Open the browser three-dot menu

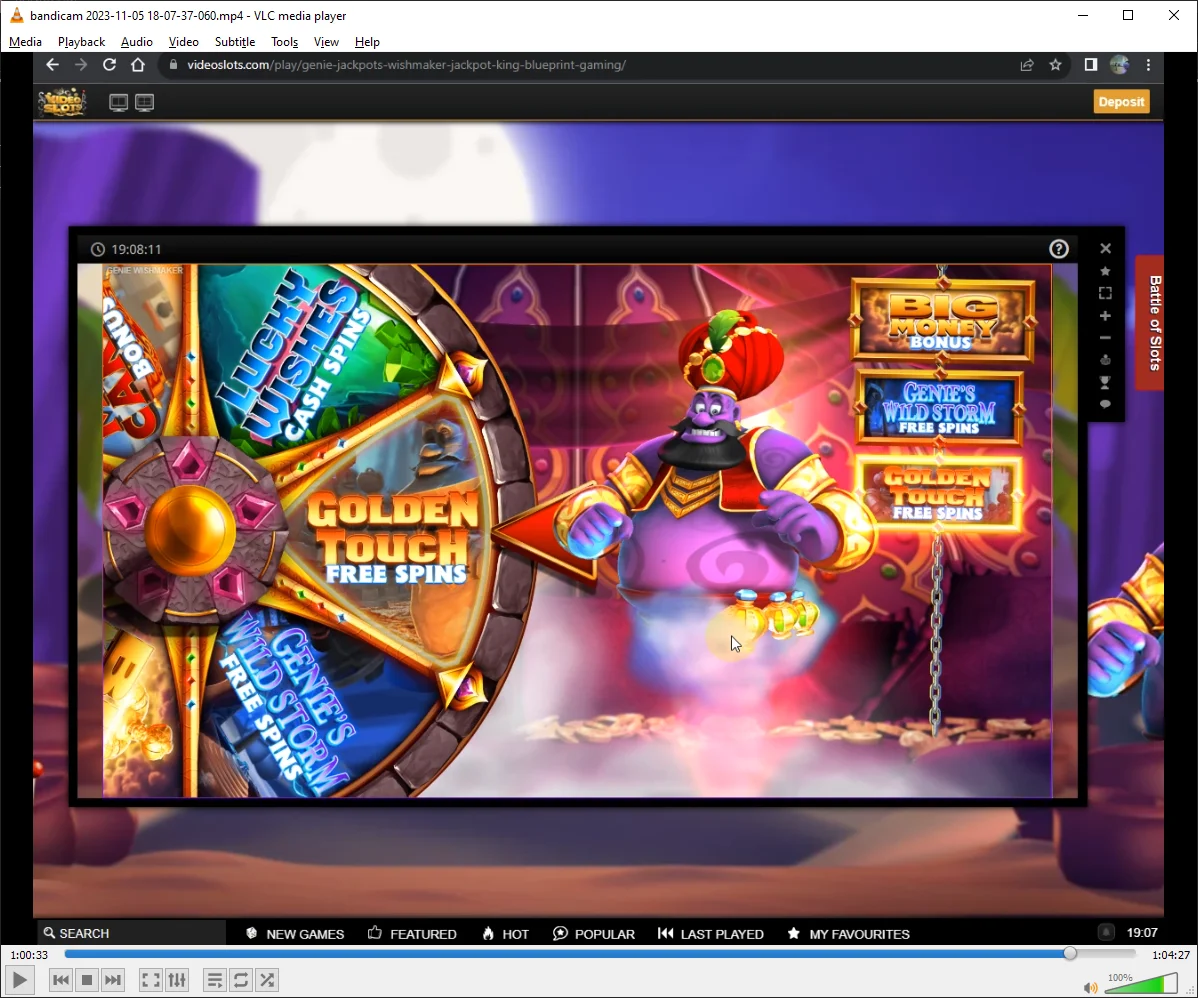(1148, 65)
